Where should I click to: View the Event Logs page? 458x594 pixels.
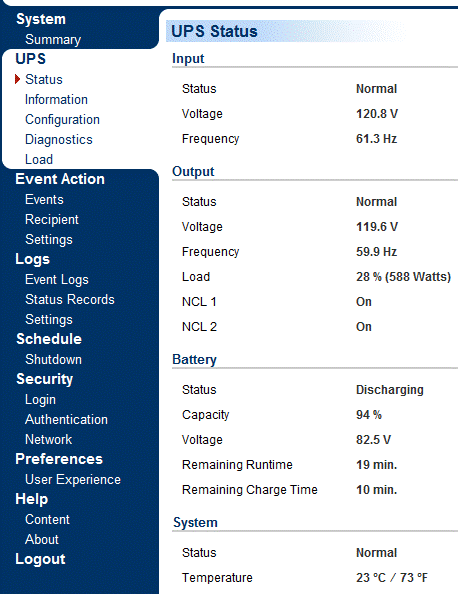[57, 279]
